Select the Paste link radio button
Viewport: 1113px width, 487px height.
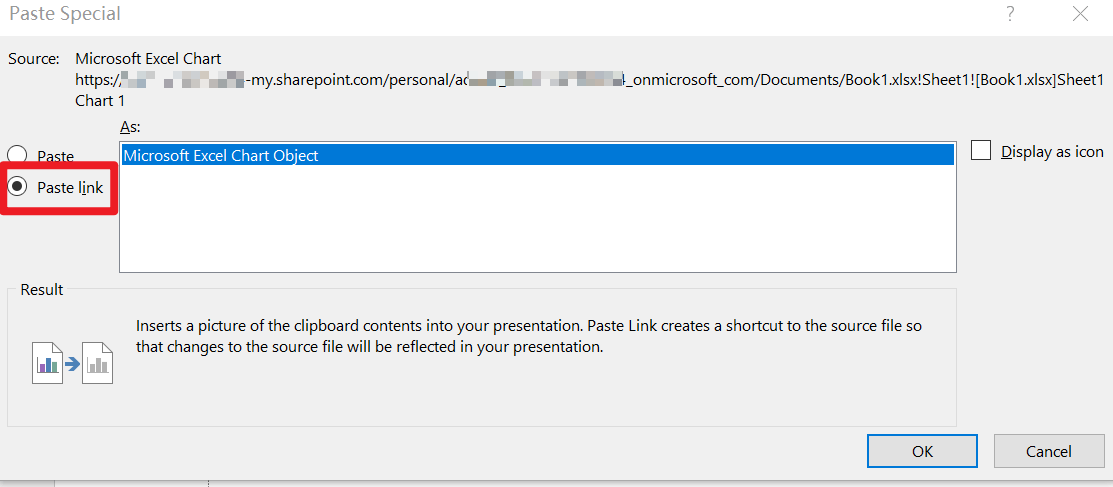(x=17, y=187)
